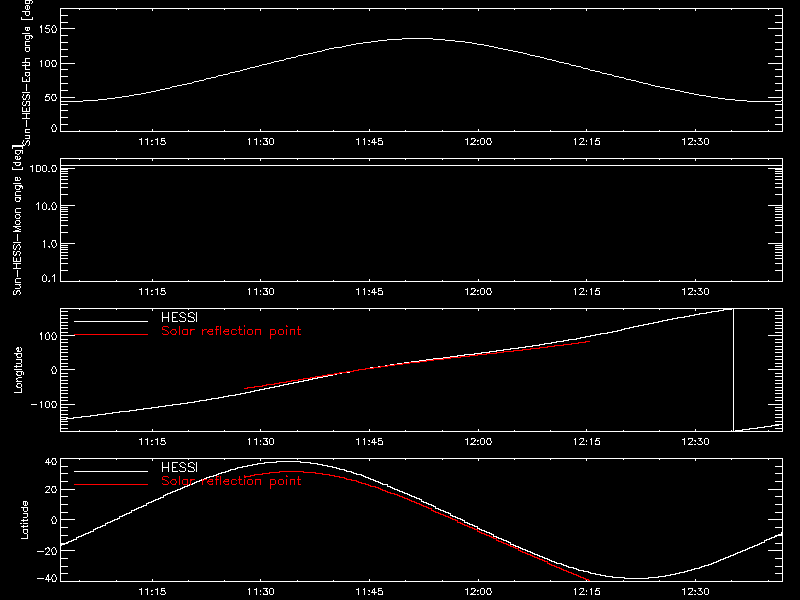Viewport: 800px width, 600px height.
Task: Click the 20 tick label on Latitude plot
Action: click(51, 490)
